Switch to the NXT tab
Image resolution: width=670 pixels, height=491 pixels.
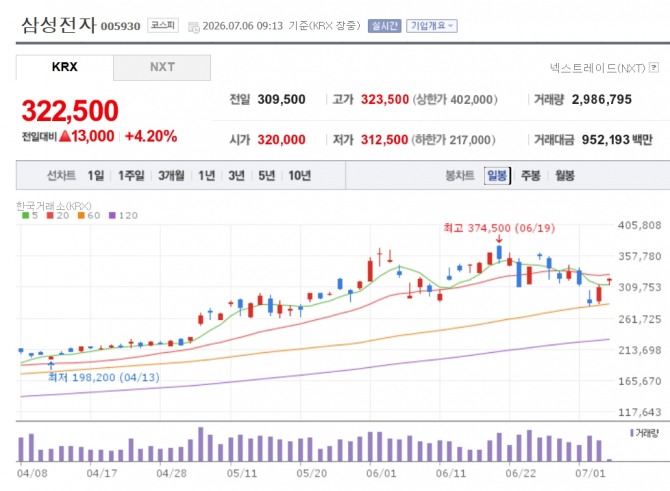click(162, 67)
